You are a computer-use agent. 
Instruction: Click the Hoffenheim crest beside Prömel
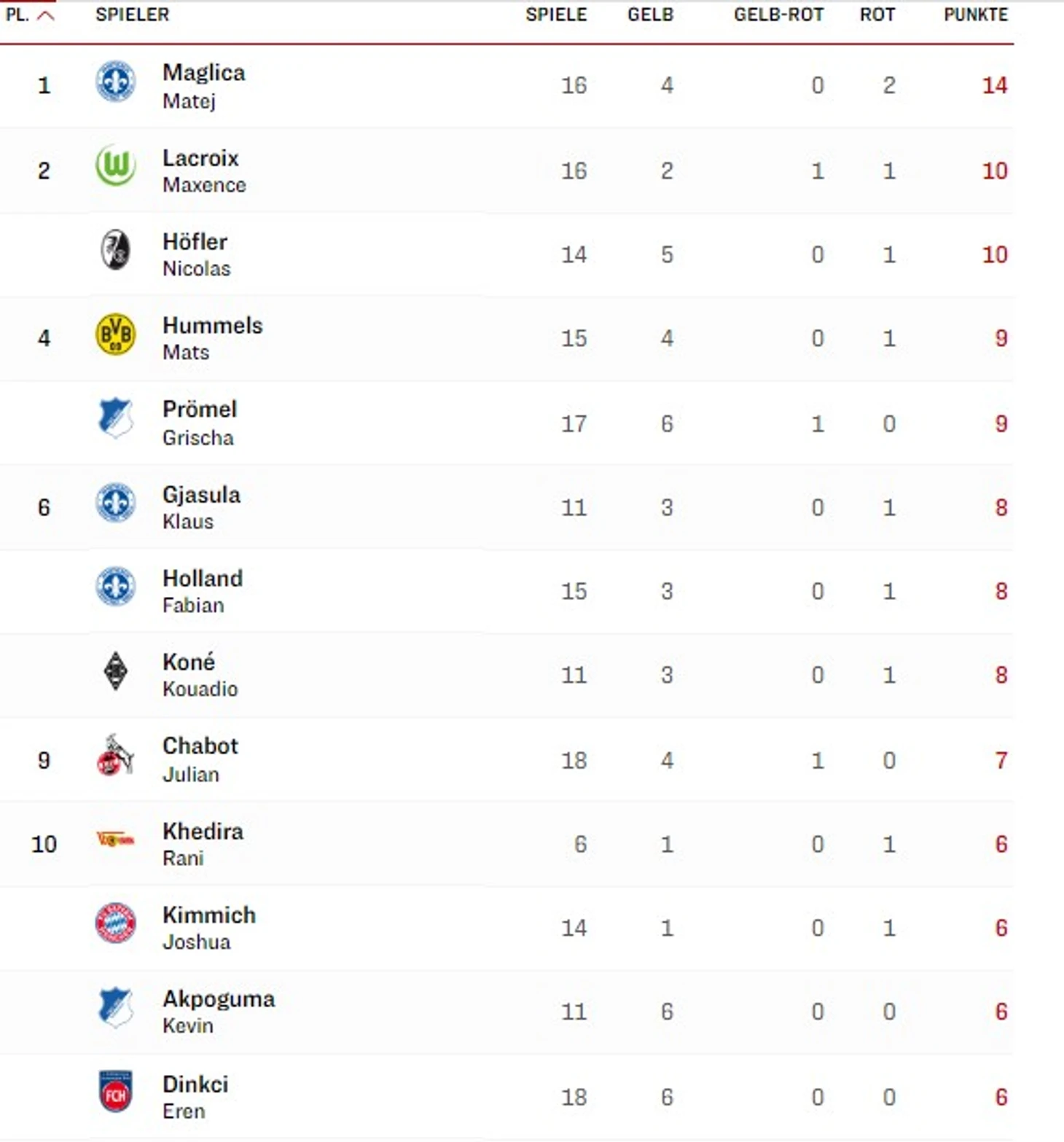coord(115,418)
